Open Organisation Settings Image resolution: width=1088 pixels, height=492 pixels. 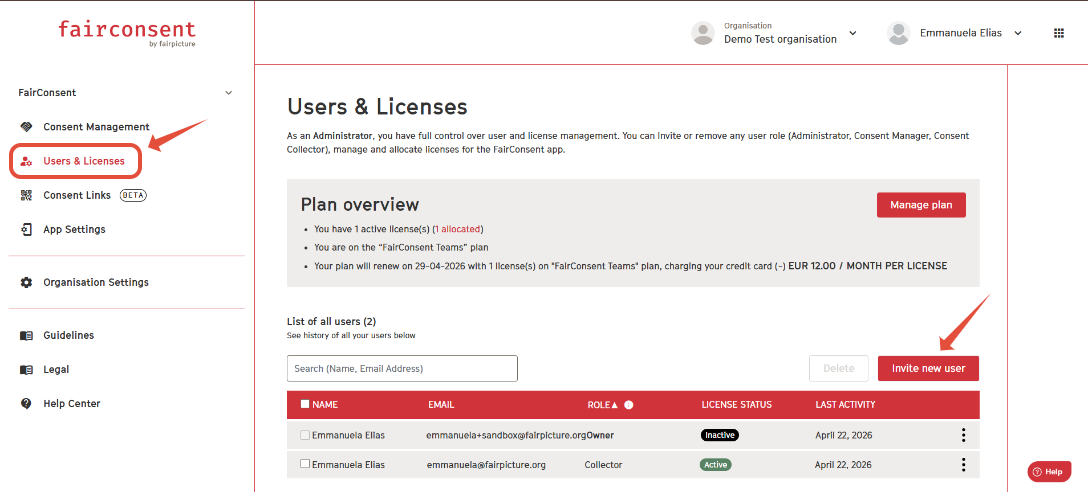96,283
